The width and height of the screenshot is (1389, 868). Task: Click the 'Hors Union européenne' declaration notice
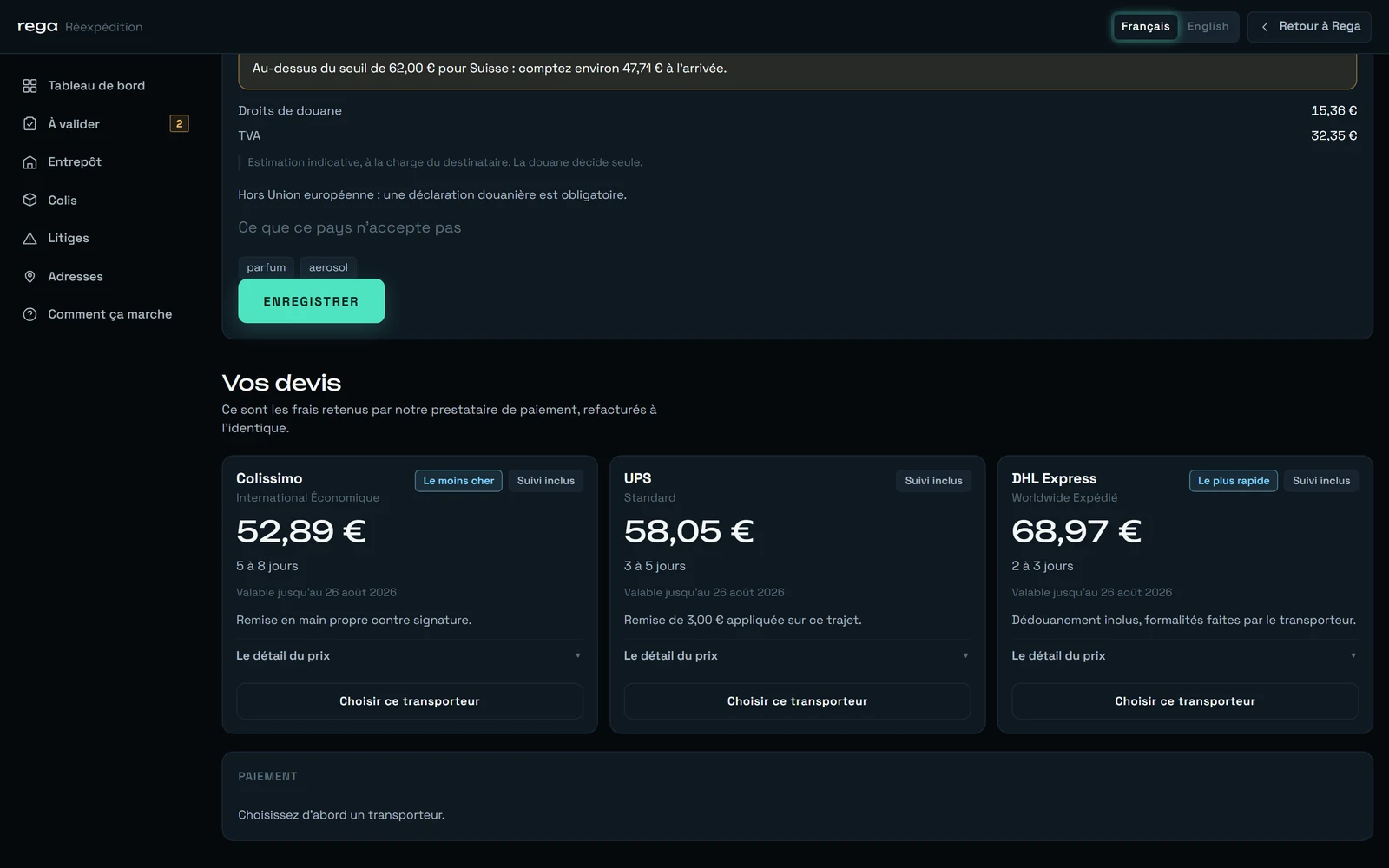pyautogui.click(x=432, y=195)
